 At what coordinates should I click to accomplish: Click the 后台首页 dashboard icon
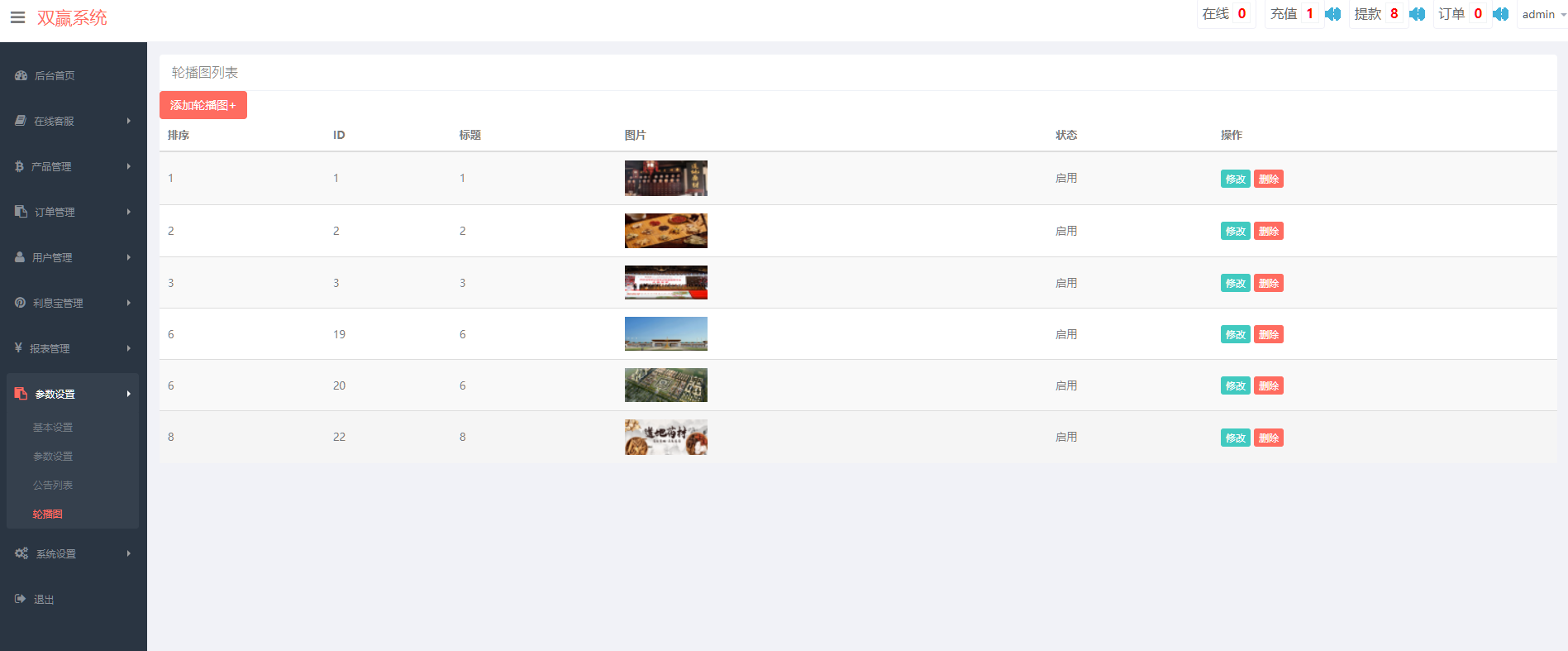coord(21,75)
